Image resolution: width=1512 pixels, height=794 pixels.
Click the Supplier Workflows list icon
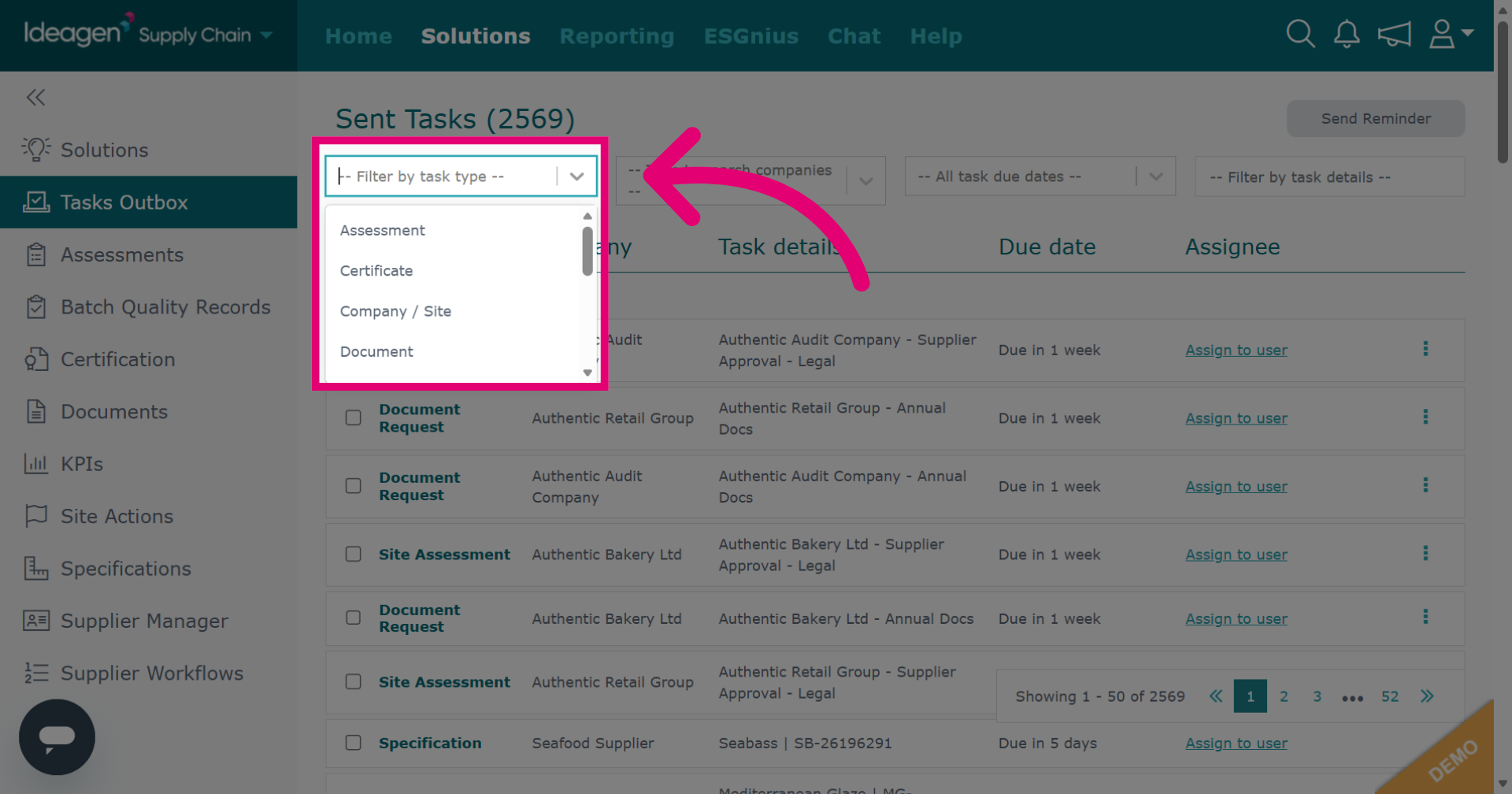tap(36, 673)
